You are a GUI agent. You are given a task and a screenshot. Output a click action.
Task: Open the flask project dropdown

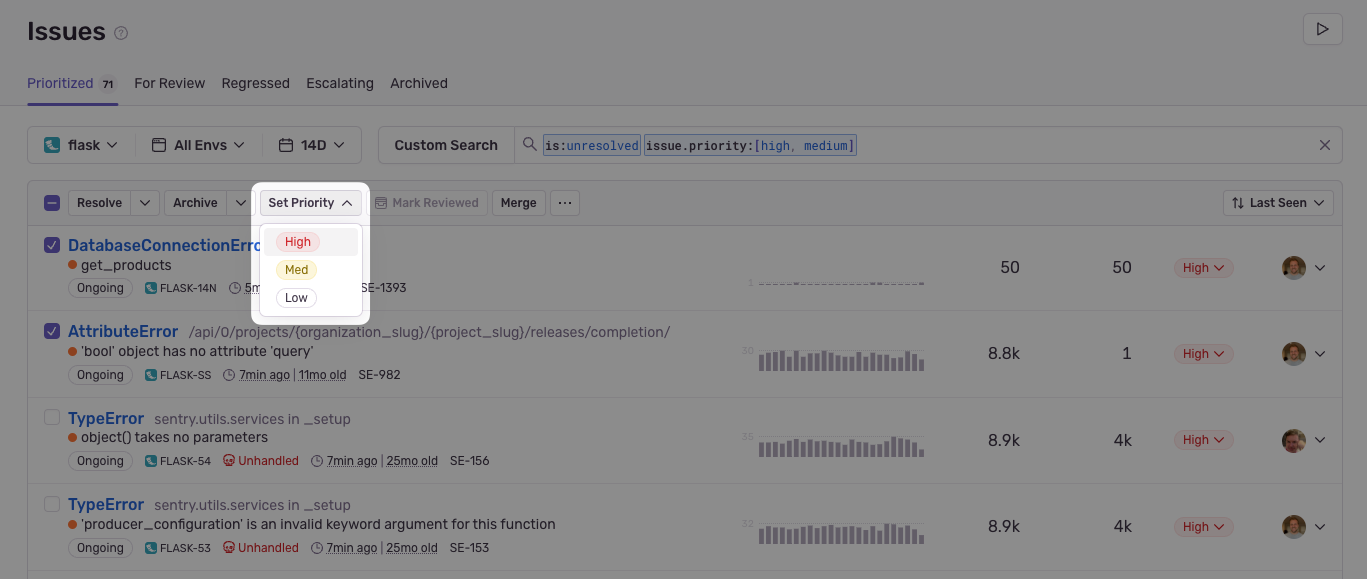coord(82,145)
